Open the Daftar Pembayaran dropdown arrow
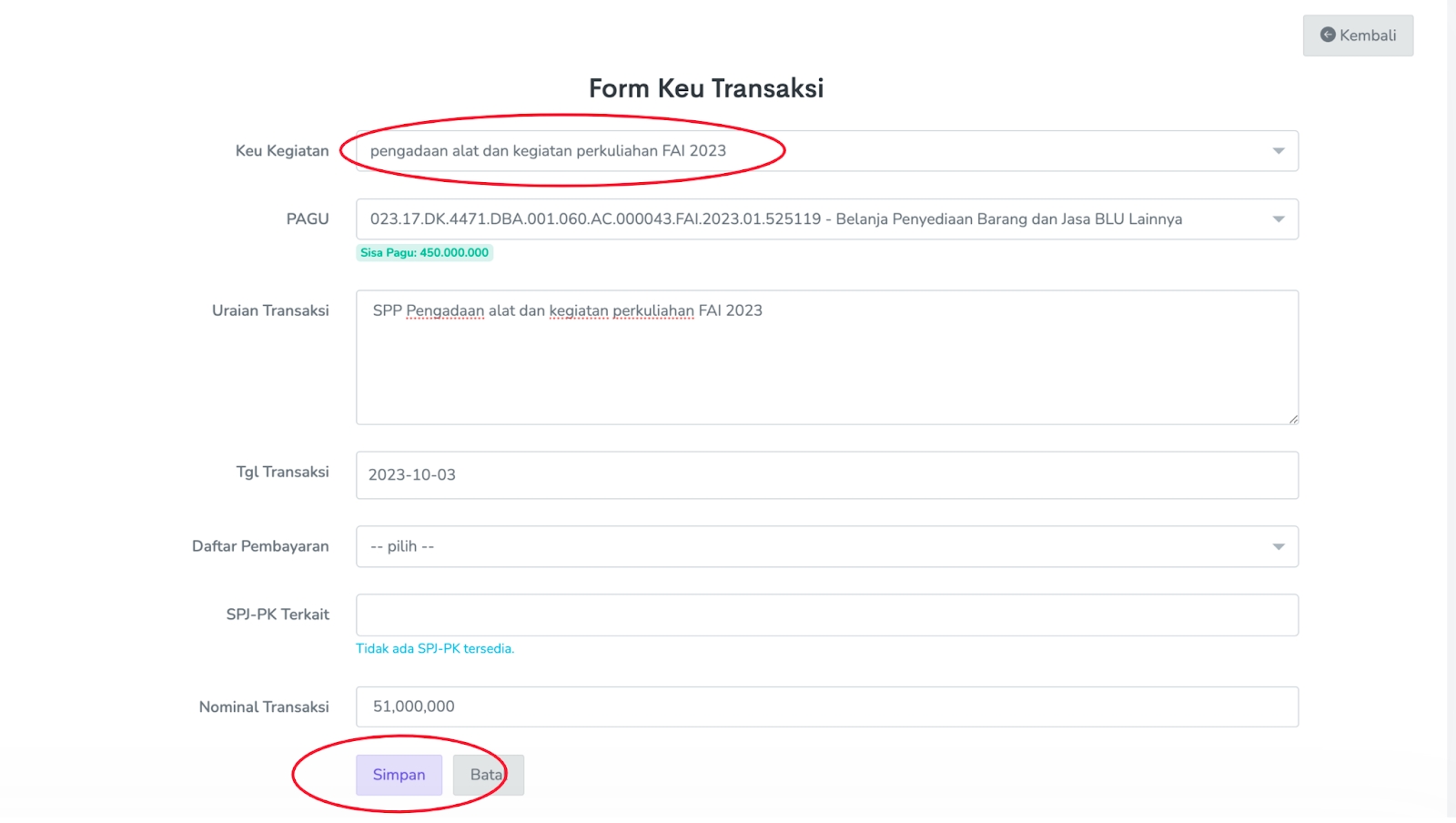Viewport: 1456px width, 823px height. [x=1279, y=547]
